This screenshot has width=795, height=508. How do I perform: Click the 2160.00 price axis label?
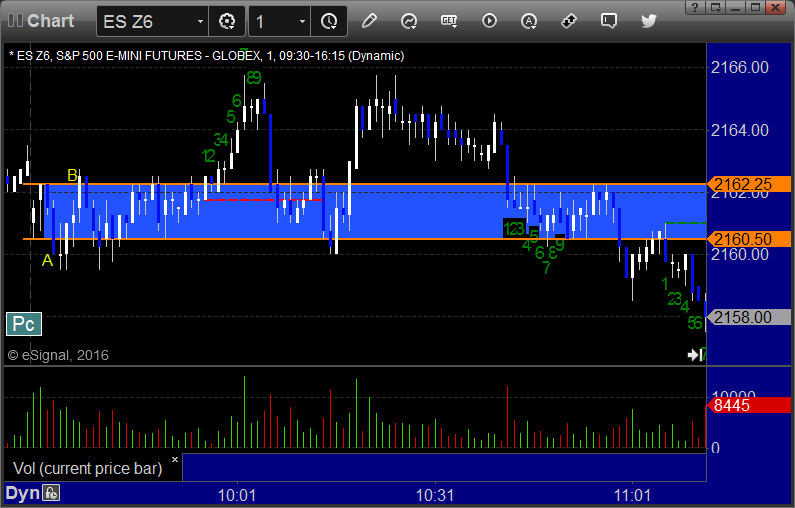click(740, 255)
